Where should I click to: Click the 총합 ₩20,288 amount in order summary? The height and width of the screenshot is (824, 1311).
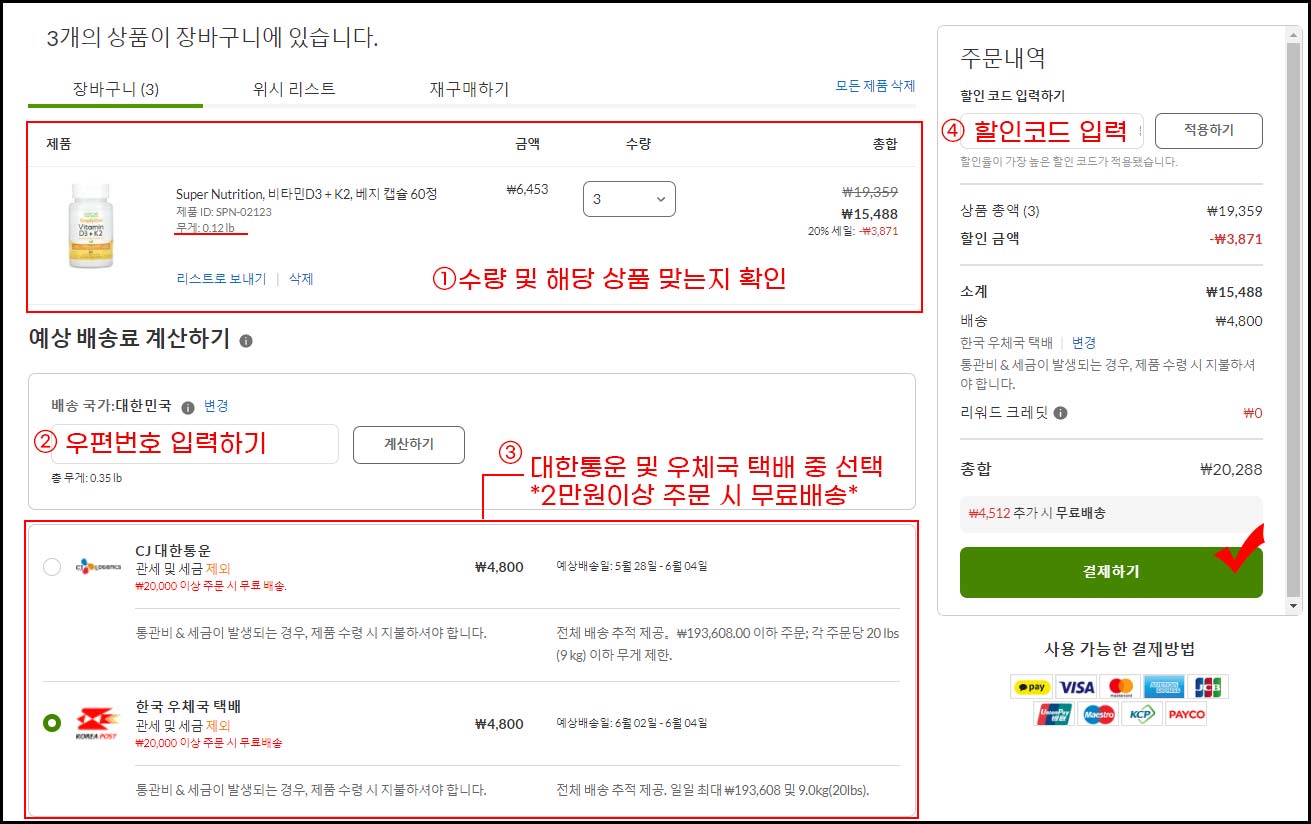[x=1231, y=469]
